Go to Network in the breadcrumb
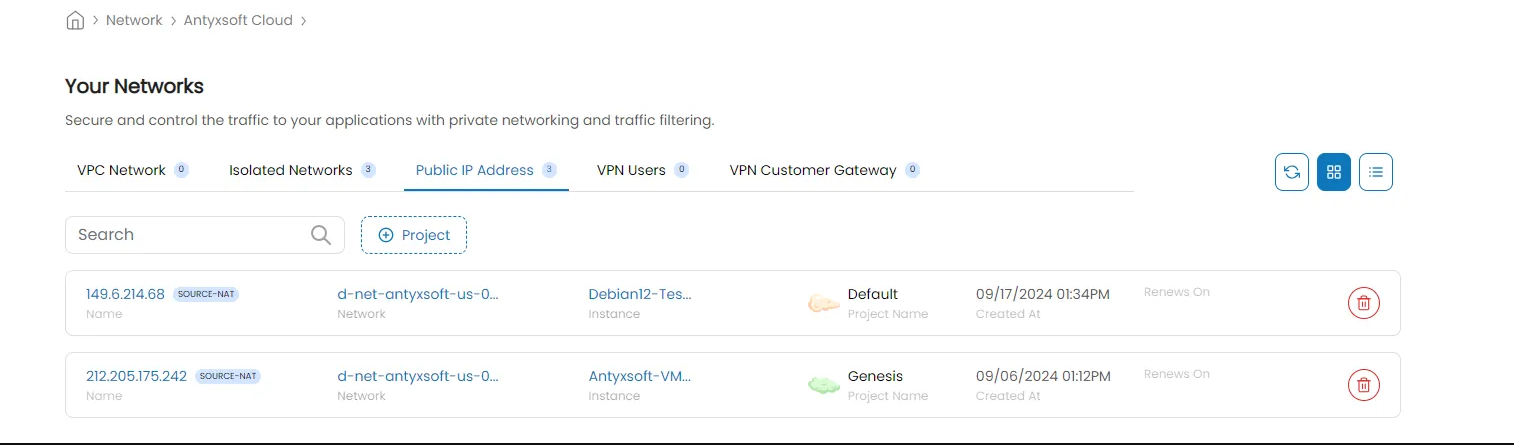 pos(134,20)
